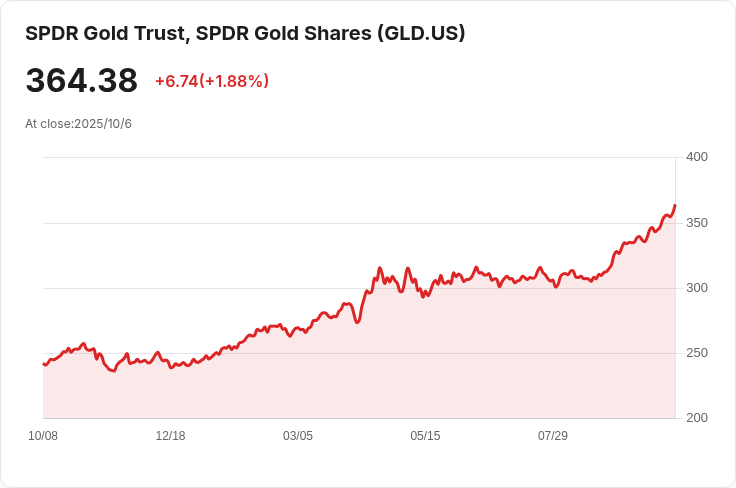Click the leftmost start of the price line
The width and height of the screenshot is (736, 488).
tap(43, 364)
